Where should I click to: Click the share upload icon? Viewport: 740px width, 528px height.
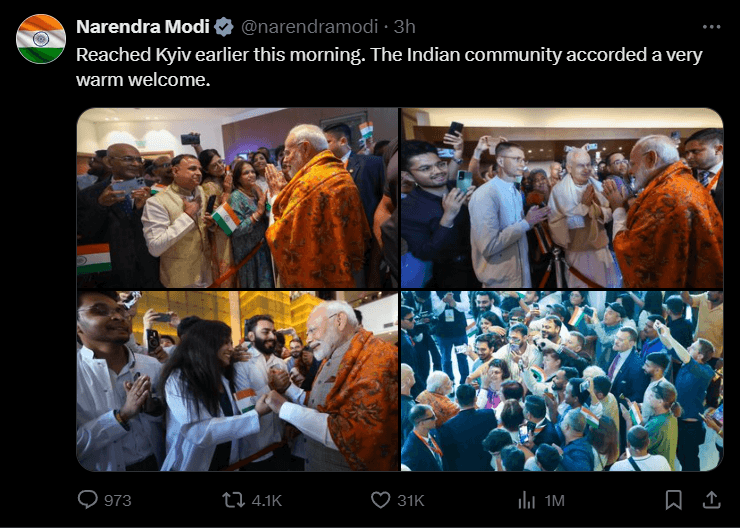tap(711, 499)
